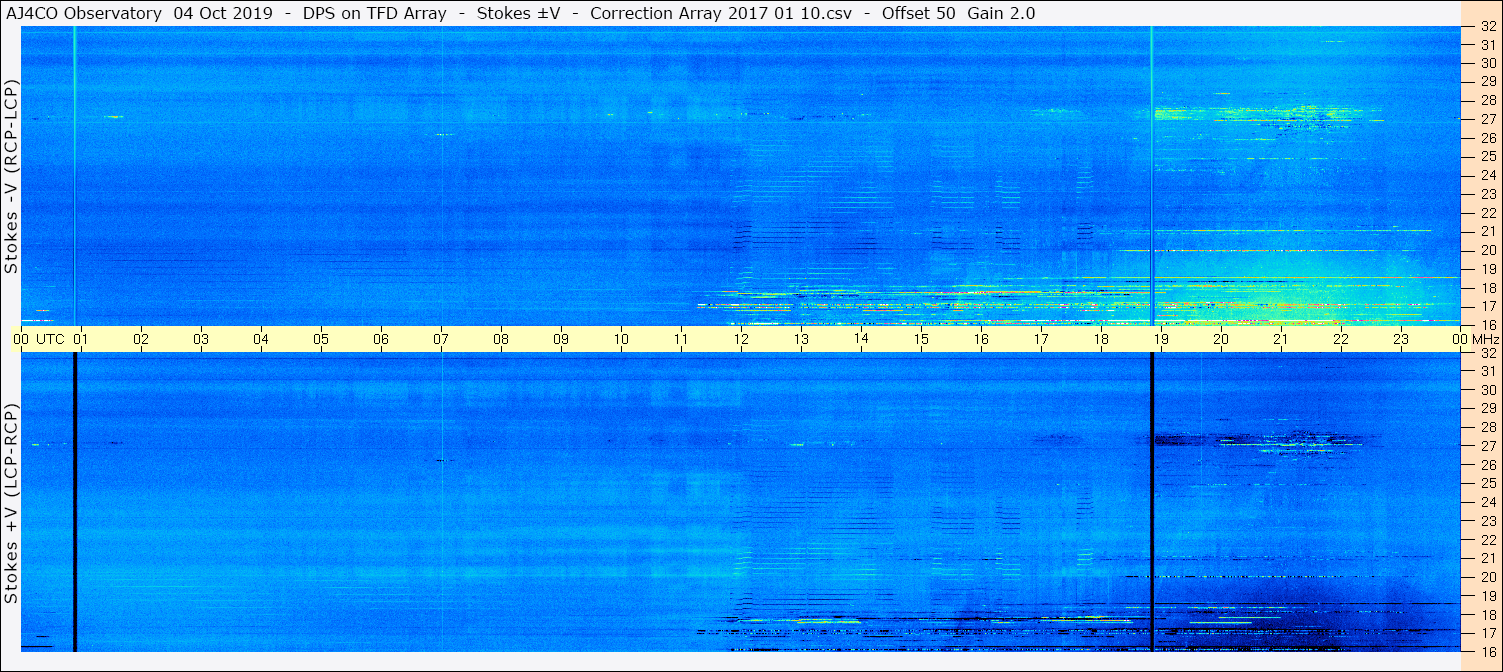Image resolution: width=1503 pixels, height=672 pixels.
Task: Select the 23 hour tick on time axis
Action: [x=1401, y=339]
